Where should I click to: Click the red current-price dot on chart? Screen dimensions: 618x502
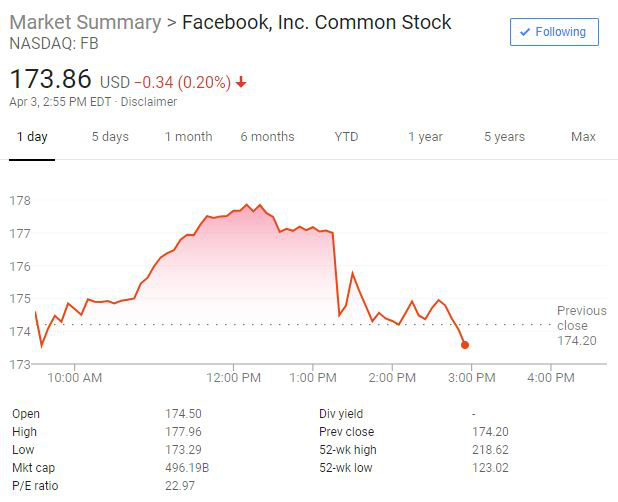pos(465,345)
